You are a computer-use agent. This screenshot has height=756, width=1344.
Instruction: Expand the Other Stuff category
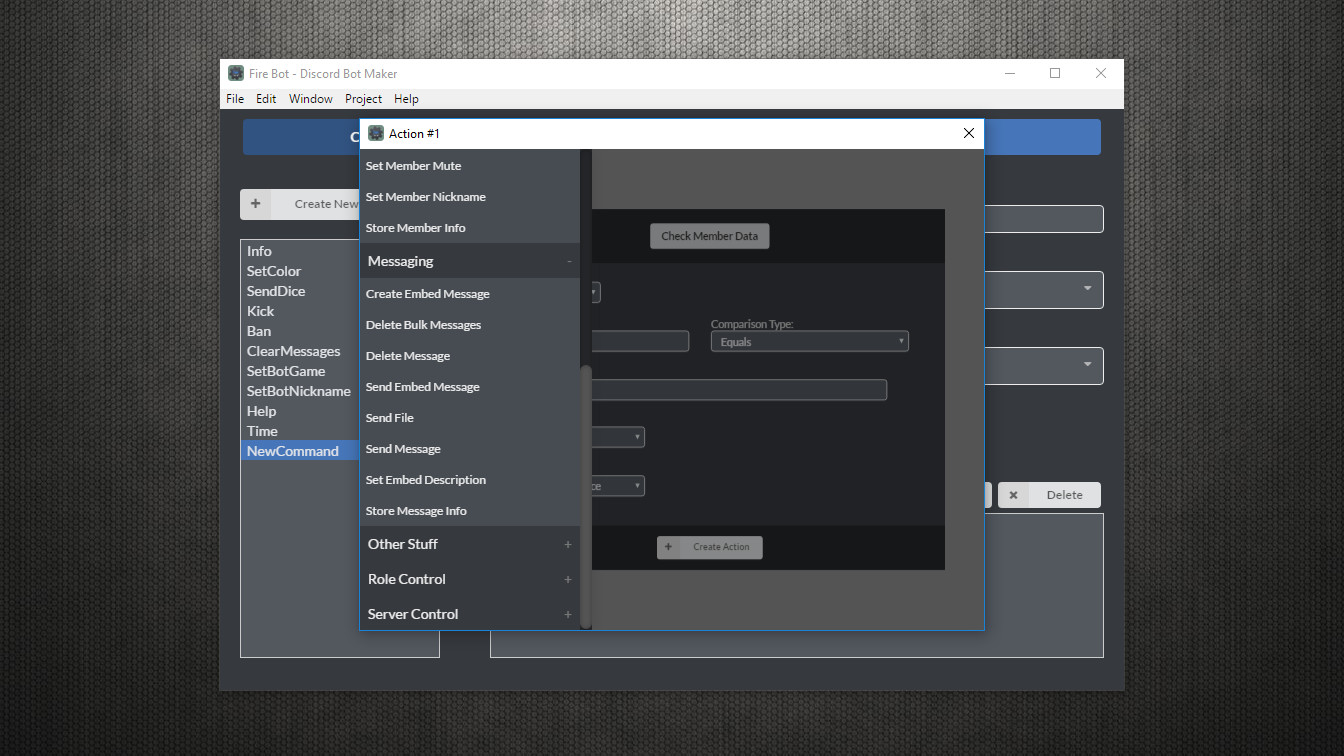point(470,544)
